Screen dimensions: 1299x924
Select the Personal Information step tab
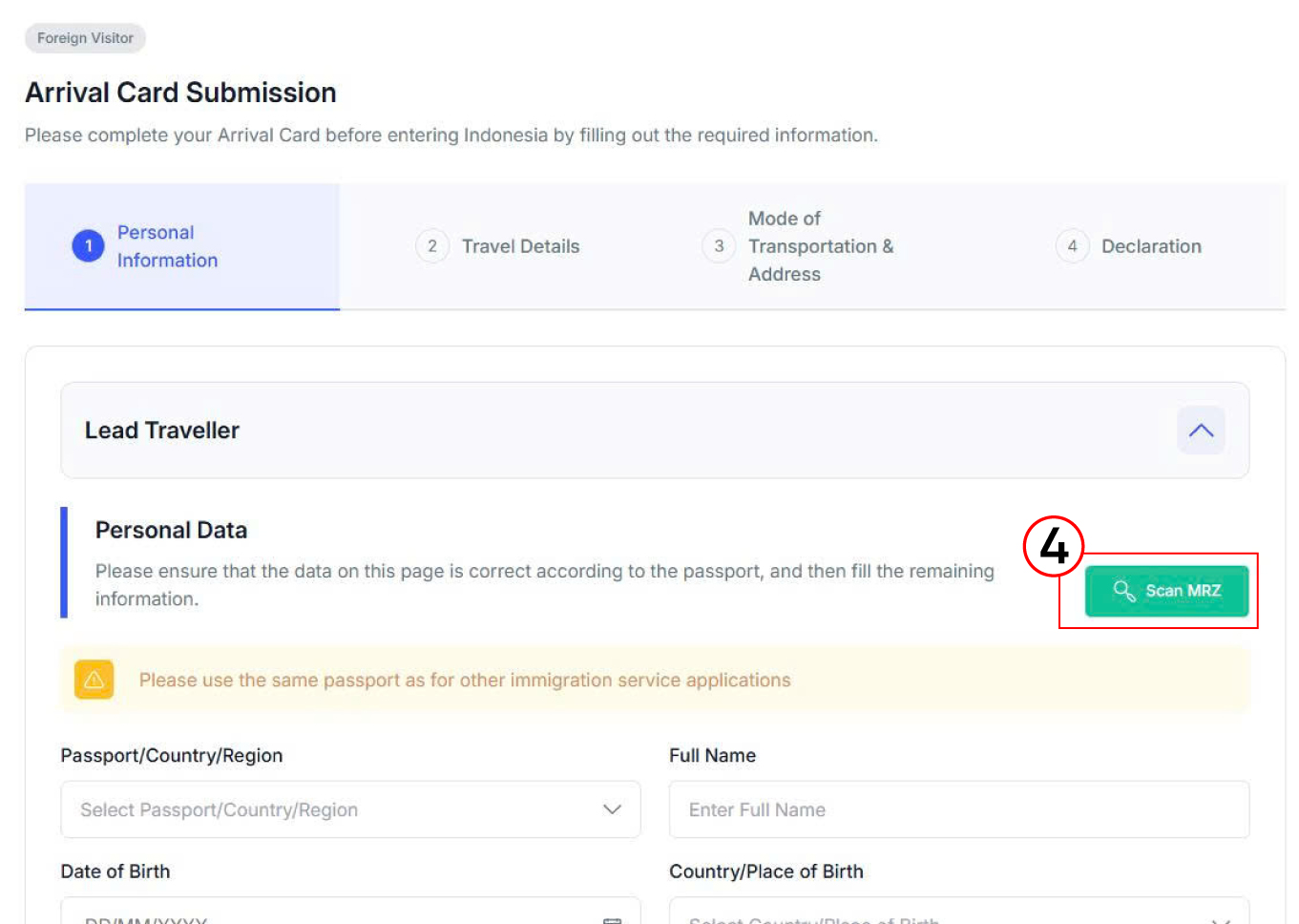tap(167, 246)
